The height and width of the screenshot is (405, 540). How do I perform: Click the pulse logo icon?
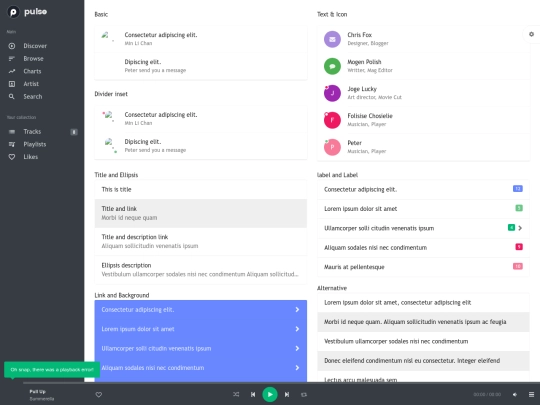[x=13, y=12]
